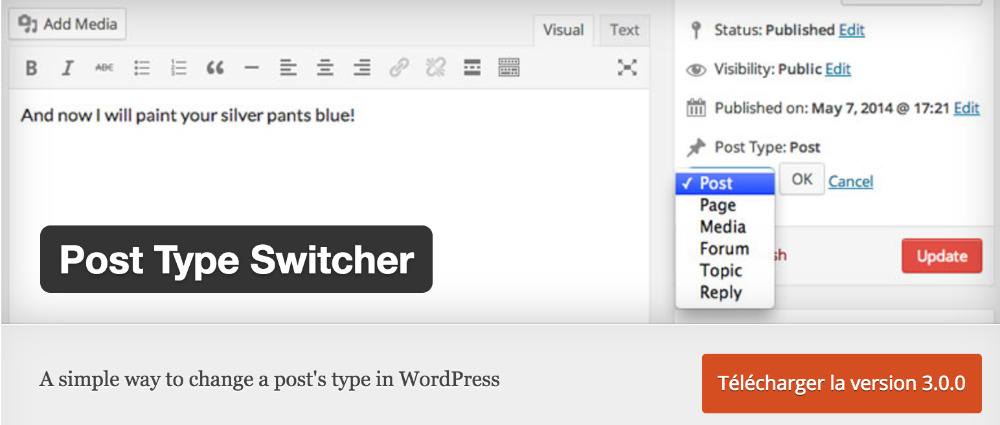Switch to the Text editor tab

pos(624,31)
